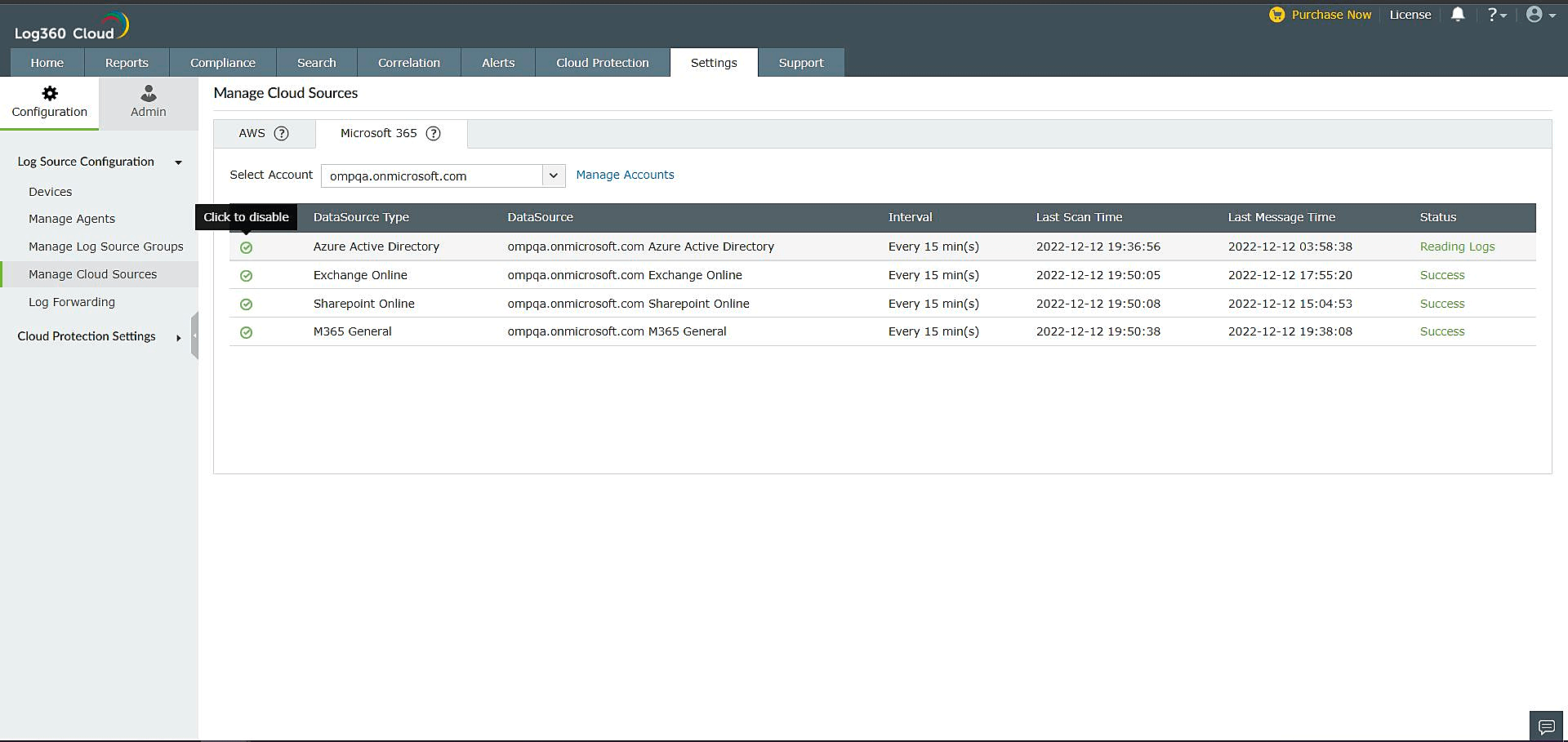The width and height of the screenshot is (1568, 742).
Task: Click the notifications bell icon
Action: pyautogui.click(x=1458, y=15)
